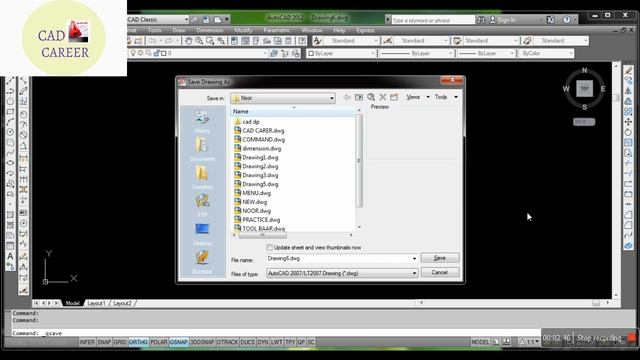Toggle INFER in the status bar
Image resolution: width=640 pixels, height=360 pixels.
point(87,342)
